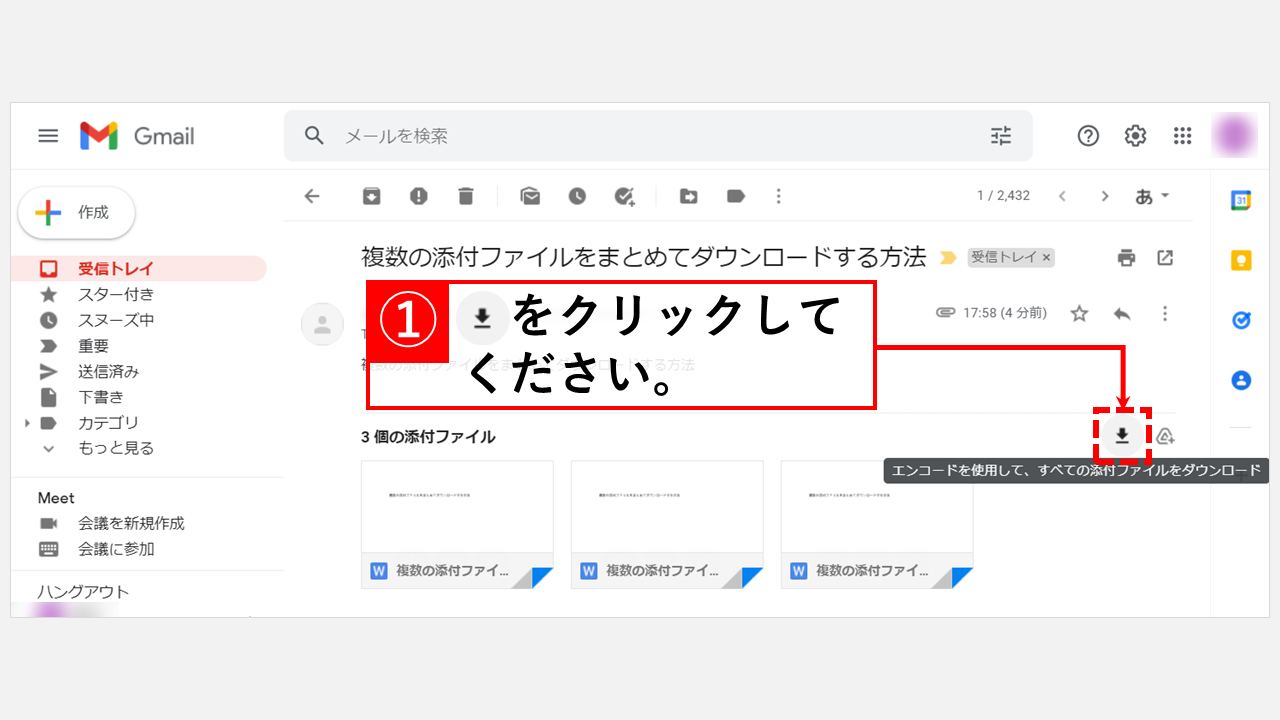Remove the 受信トレイ label with x
This screenshot has height=720, width=1280.
(x=1047, y=258)
